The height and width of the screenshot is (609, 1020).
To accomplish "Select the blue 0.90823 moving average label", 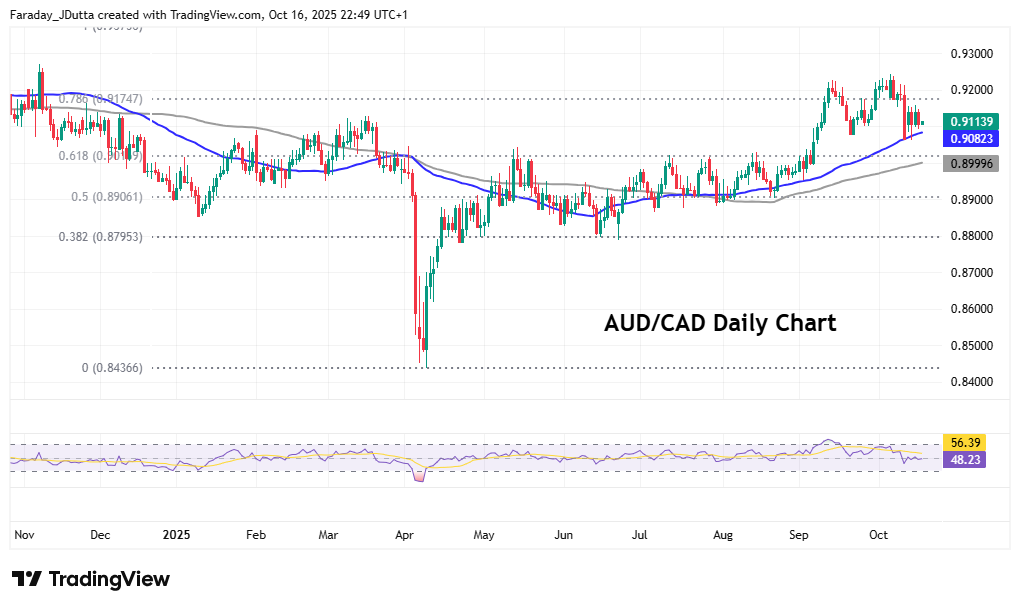I will click(971, 138).
